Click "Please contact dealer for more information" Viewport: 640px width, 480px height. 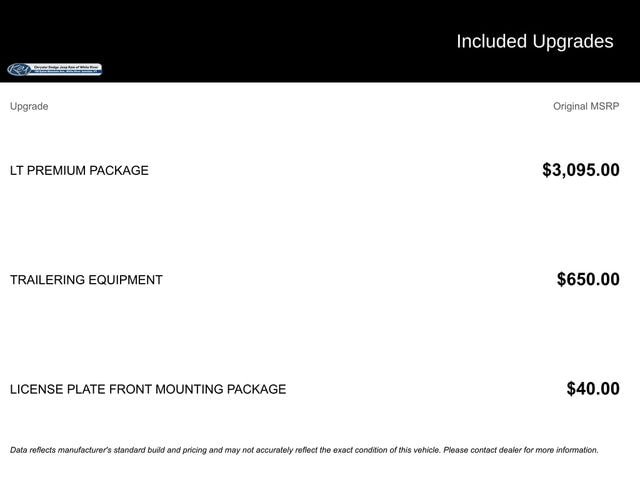coord(521,450)
